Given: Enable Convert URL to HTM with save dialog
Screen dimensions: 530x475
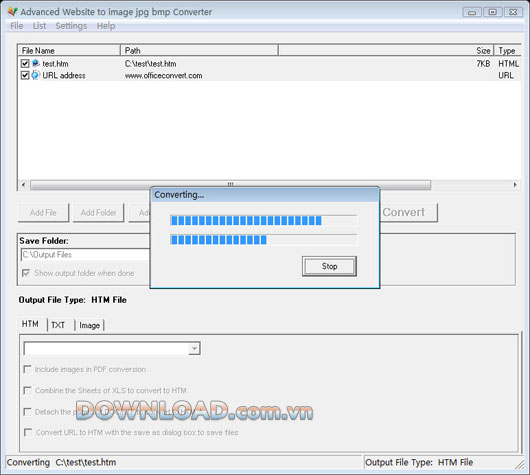Looking at the screenshot, I should [28, 432].
